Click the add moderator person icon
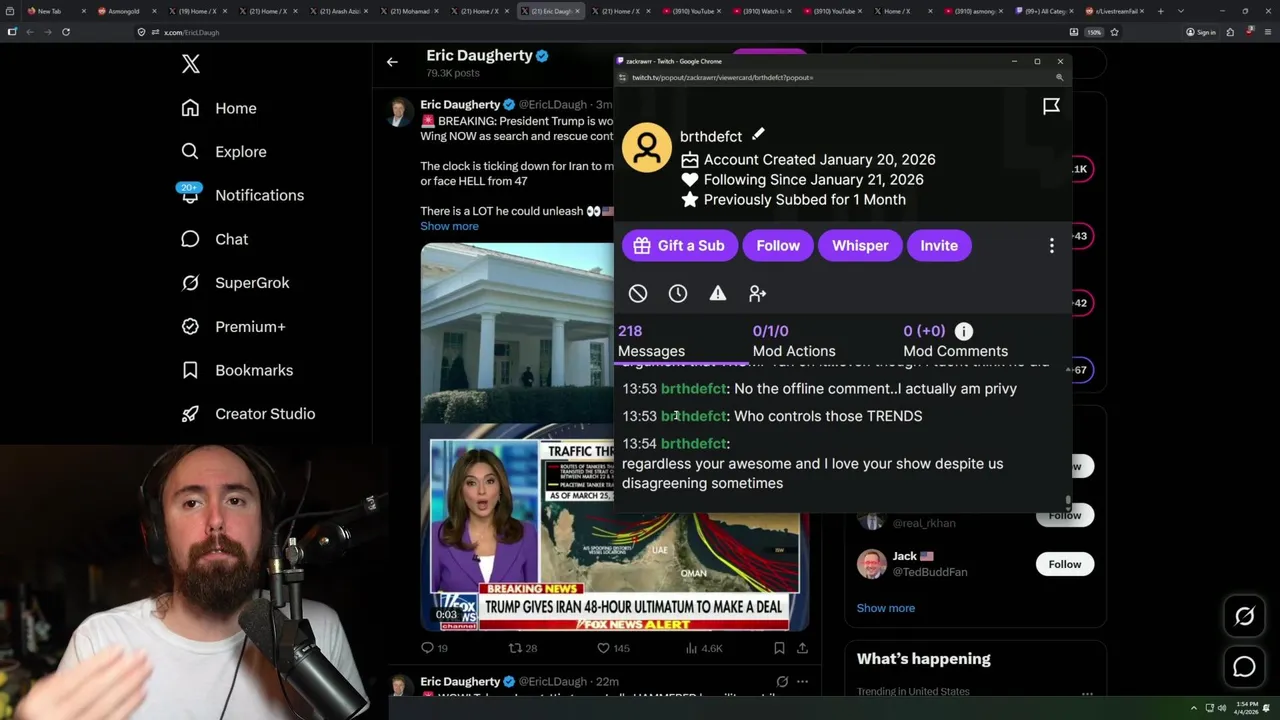Viewport: 1280px width, 720px height. coord(757,293)
